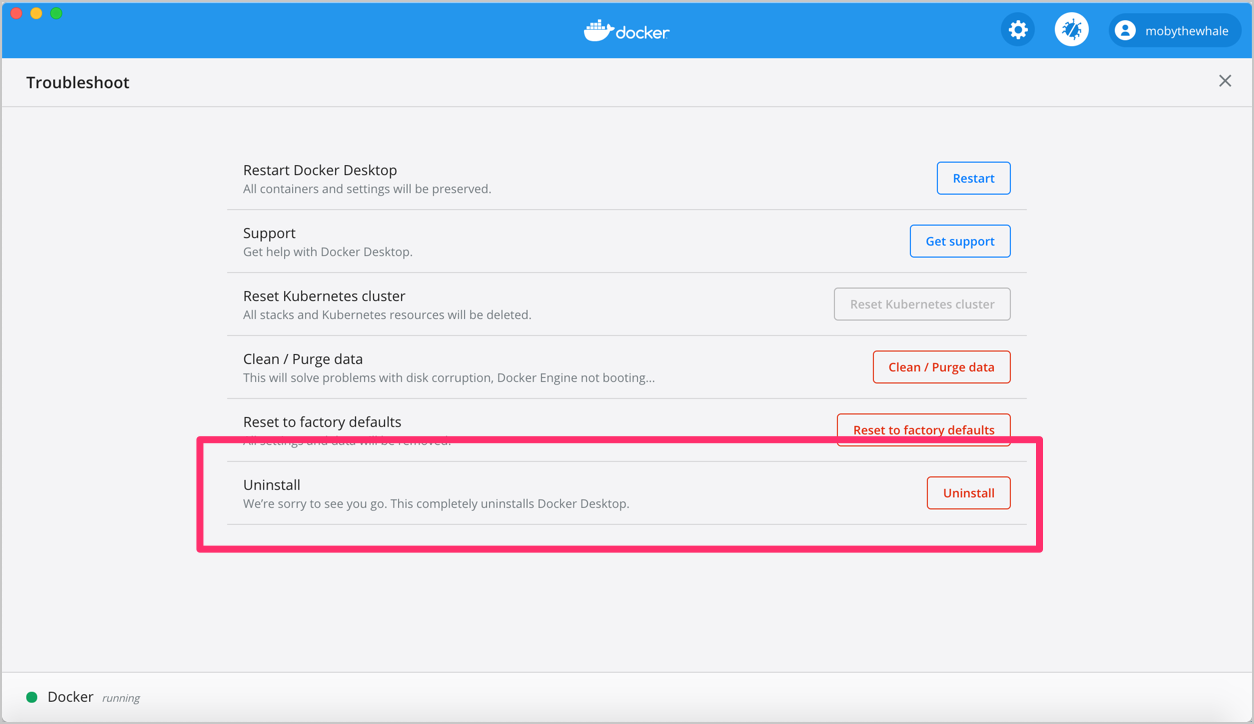
Task: Click the Troubleshoot bug icon
Action: [1072, 30]
